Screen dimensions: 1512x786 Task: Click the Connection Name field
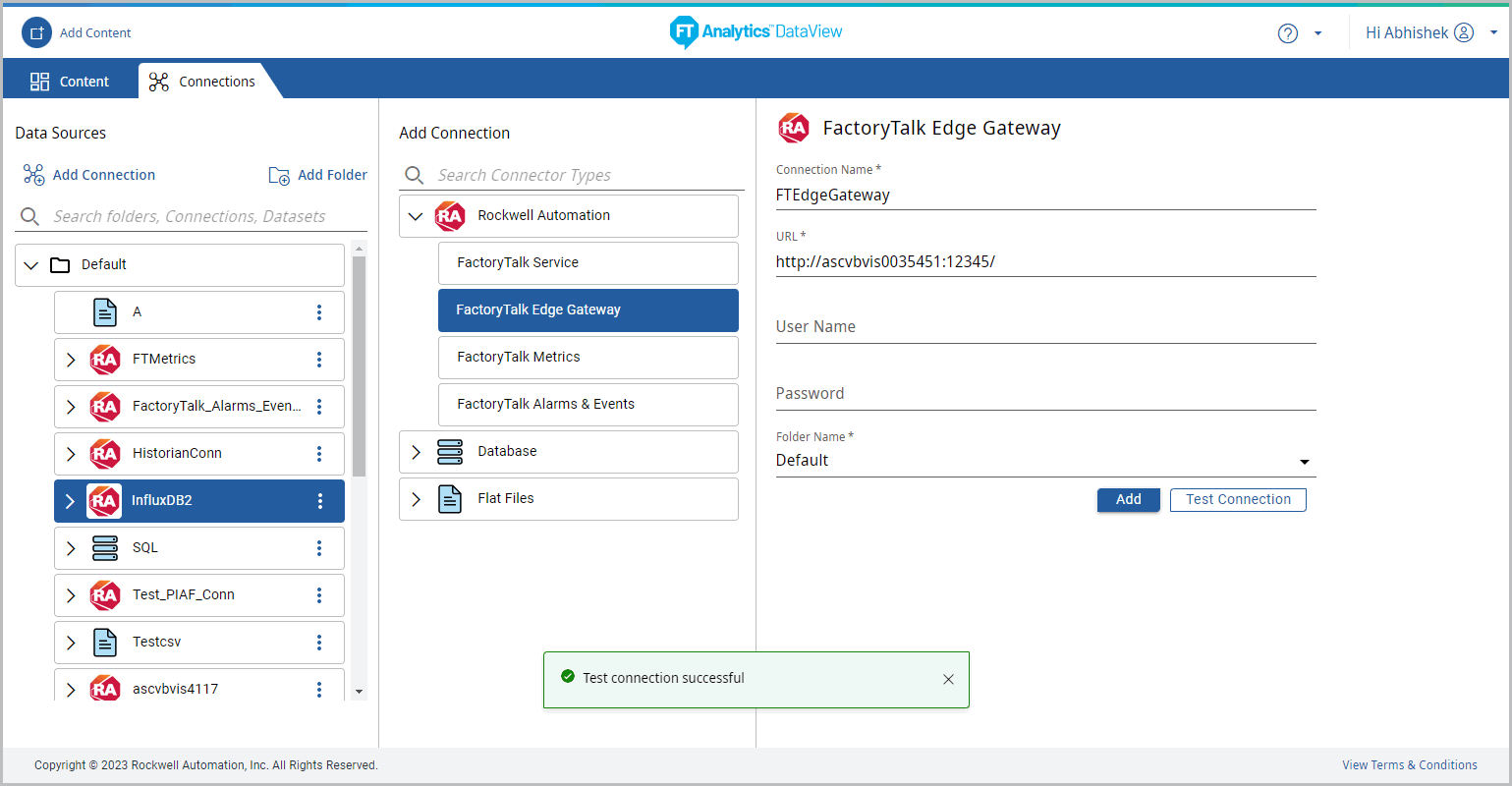click(1045, 195)
